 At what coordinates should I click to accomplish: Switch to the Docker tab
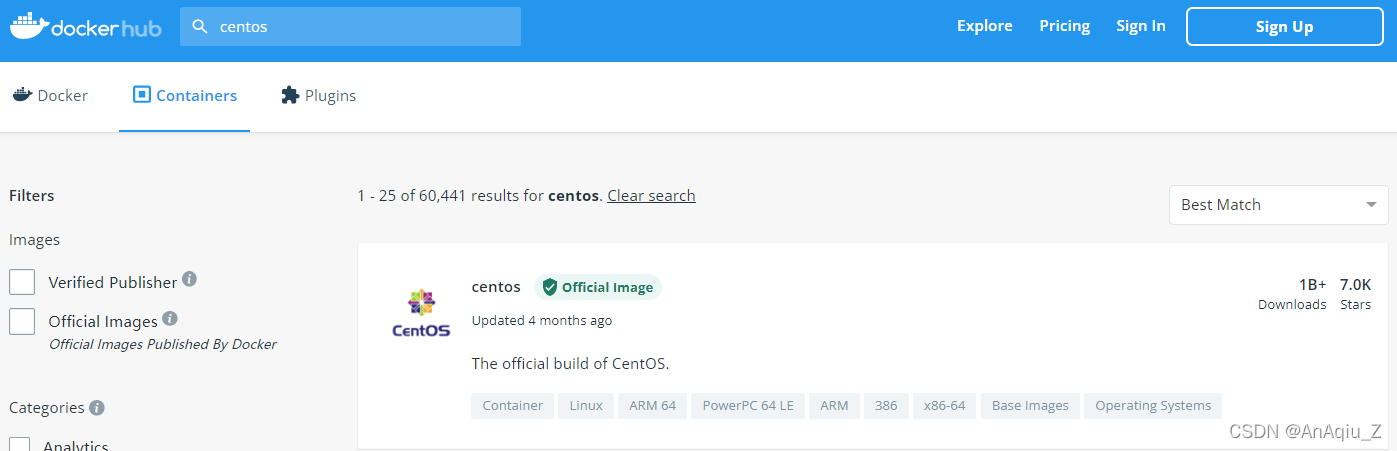(51, 96)
